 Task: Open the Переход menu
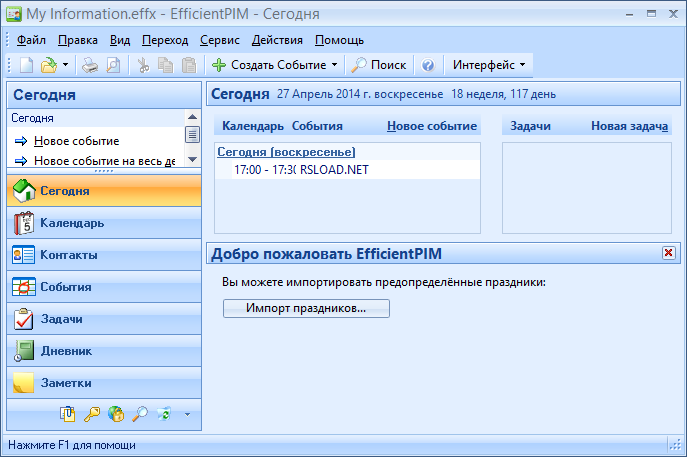[165, 40]
